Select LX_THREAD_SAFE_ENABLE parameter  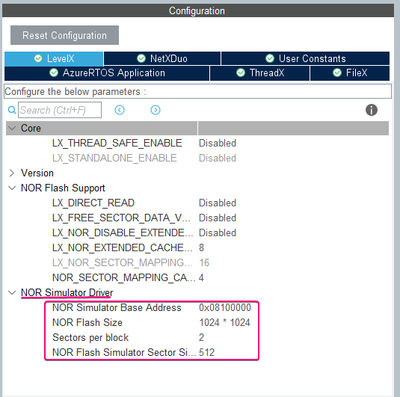click(117, 143)
